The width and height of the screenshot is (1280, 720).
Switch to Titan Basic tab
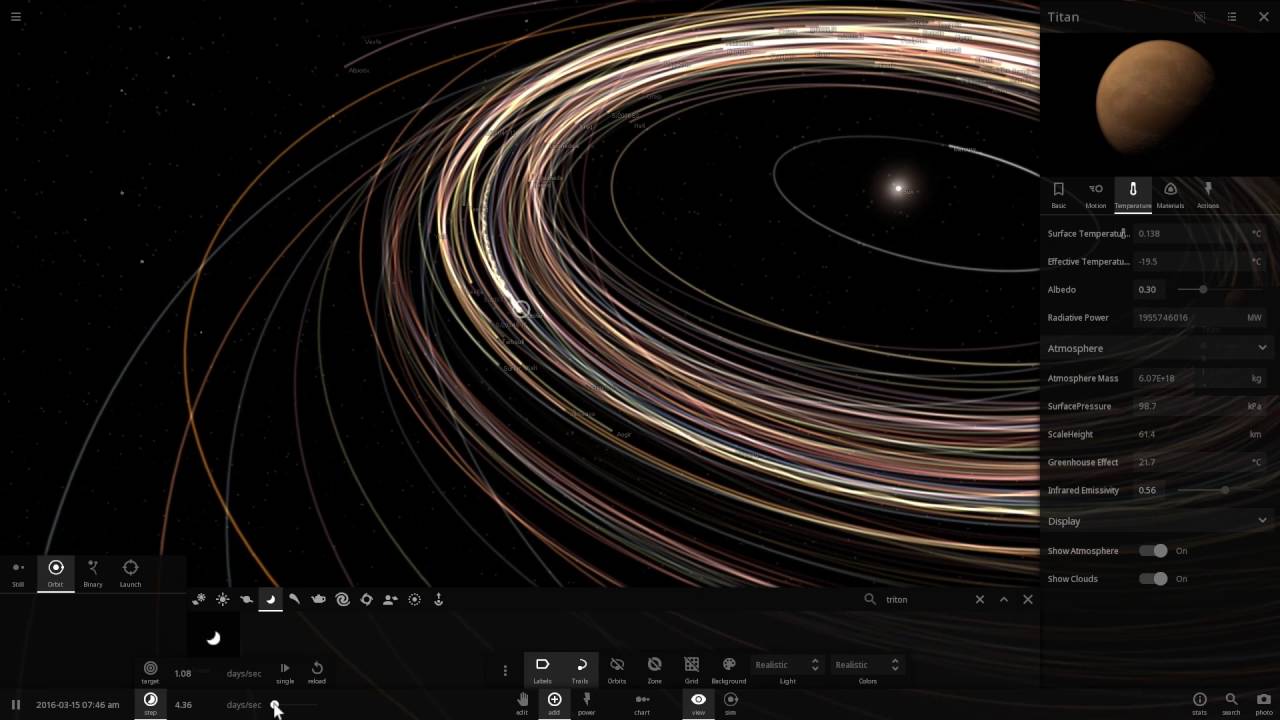(1058, 194)
